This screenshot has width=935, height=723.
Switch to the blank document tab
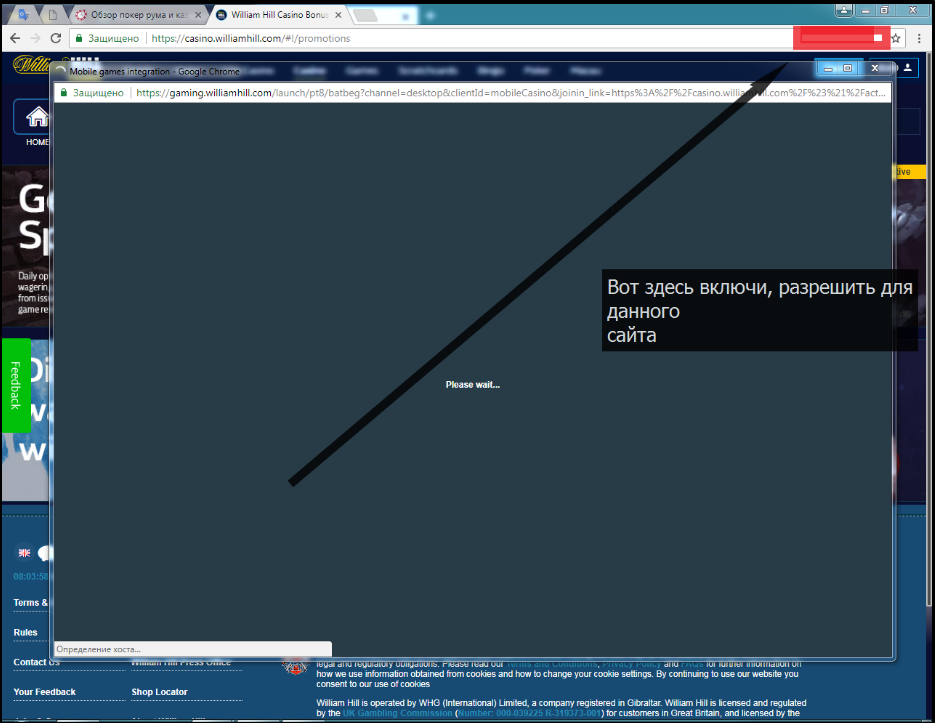52,15
